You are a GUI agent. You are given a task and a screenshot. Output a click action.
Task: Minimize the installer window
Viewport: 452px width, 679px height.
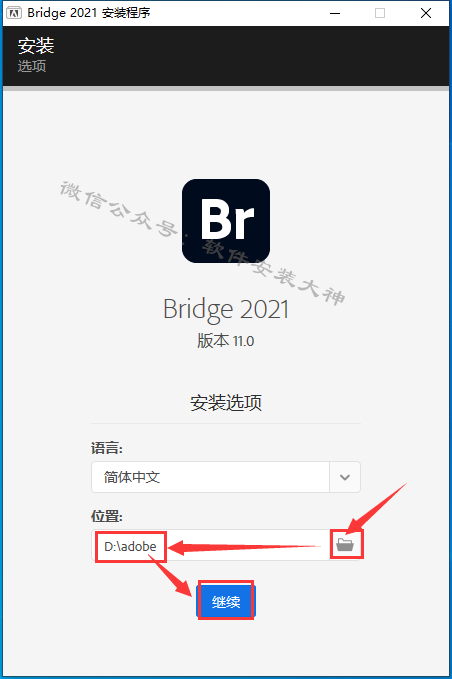pyautogui.click(x=335, y=13)
